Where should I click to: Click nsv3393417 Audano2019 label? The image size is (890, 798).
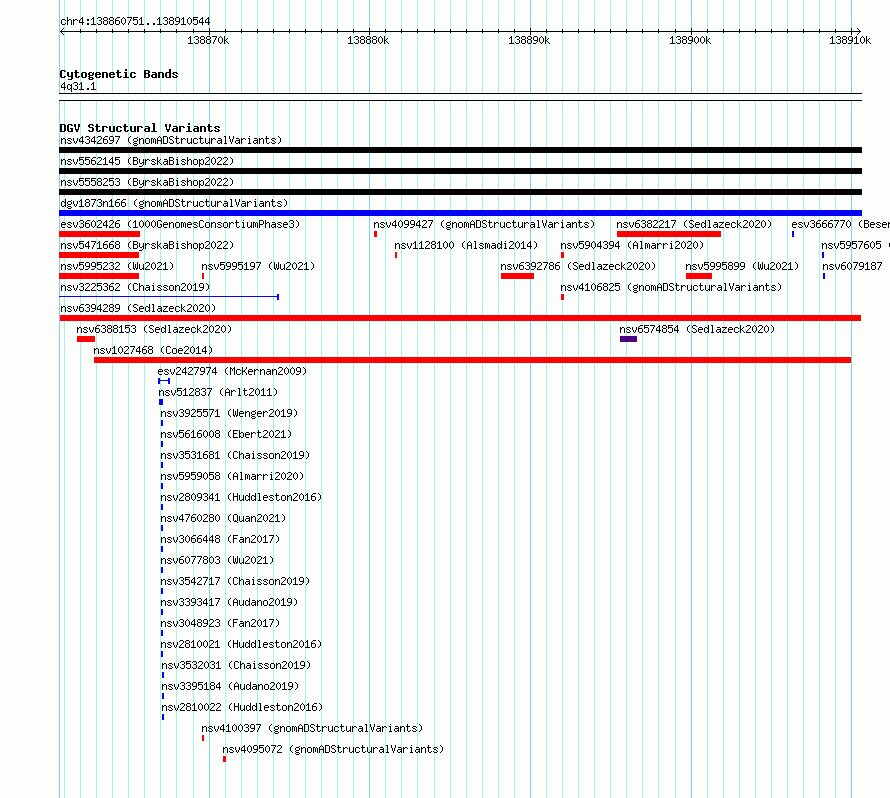(229, 602)
